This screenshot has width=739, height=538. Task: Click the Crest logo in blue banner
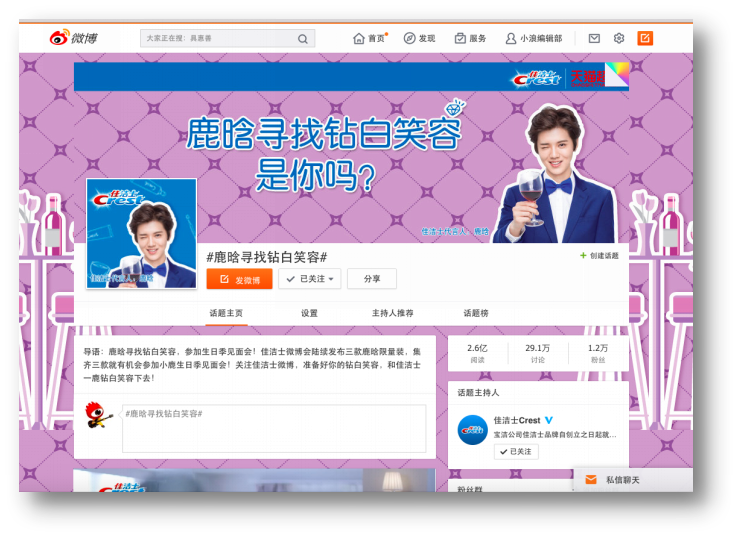tap(538, 78)
